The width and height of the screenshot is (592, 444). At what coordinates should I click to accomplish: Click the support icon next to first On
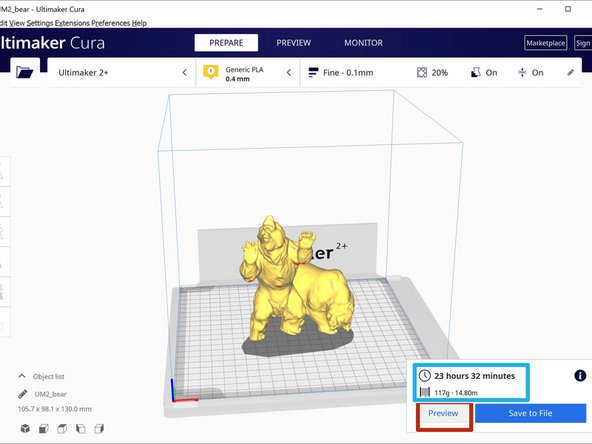pyautogui.click(x=475, y=72)
